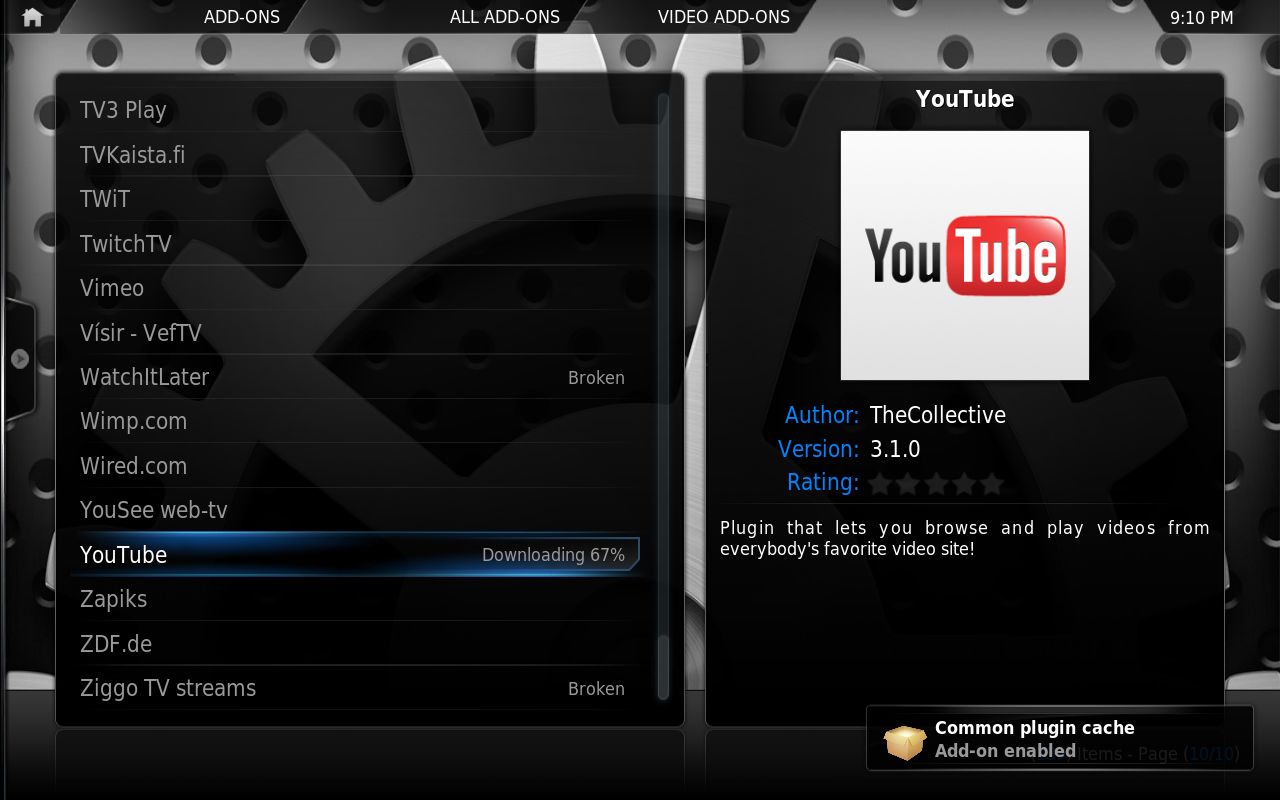Click the Broken label beside Ziggo TV streams
Viewport: 1280px width, 800px height.
pyautogui.click(x=596, y=689)
